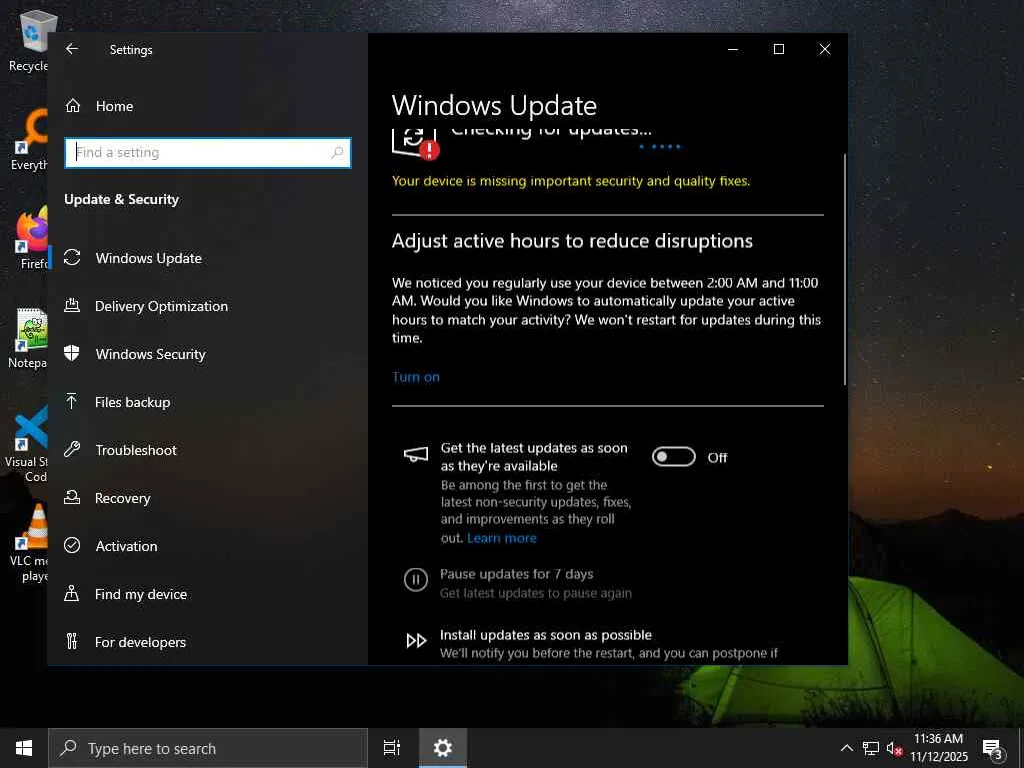
Task: Select the Delivery Optimization icon
Action: click(x=72, y=306)
